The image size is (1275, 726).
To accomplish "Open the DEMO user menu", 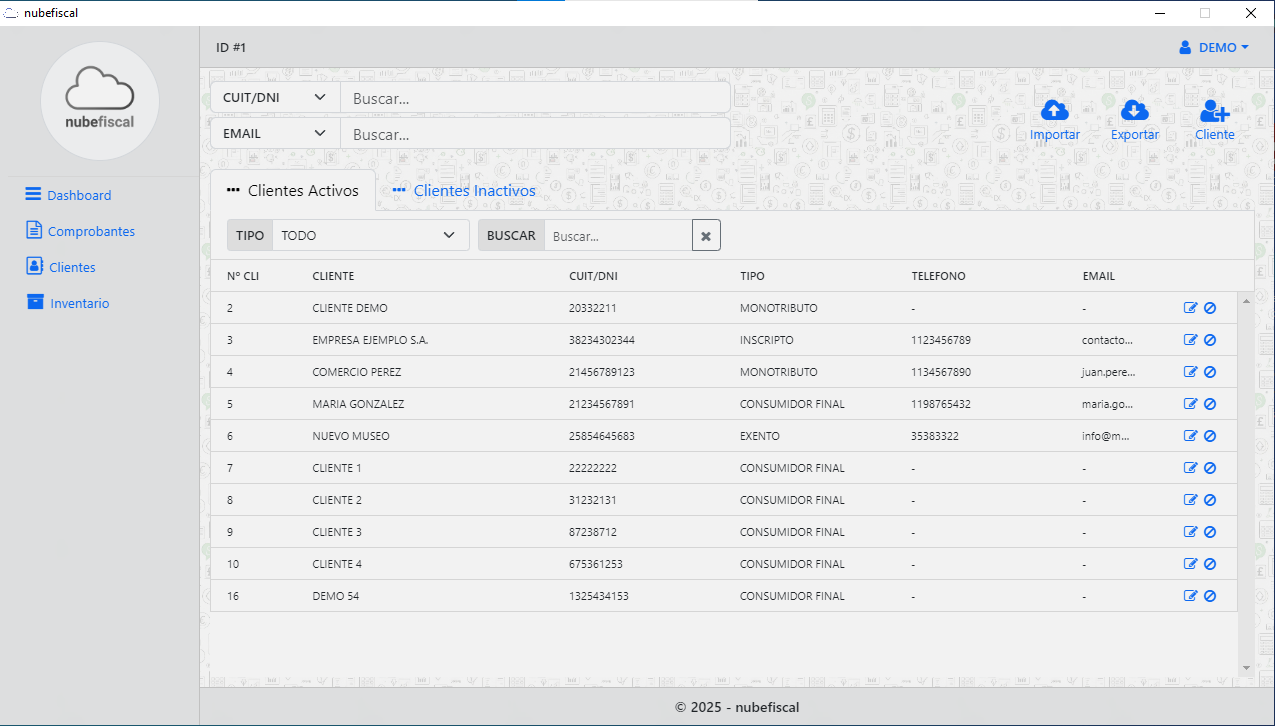I will [1214, 47].
